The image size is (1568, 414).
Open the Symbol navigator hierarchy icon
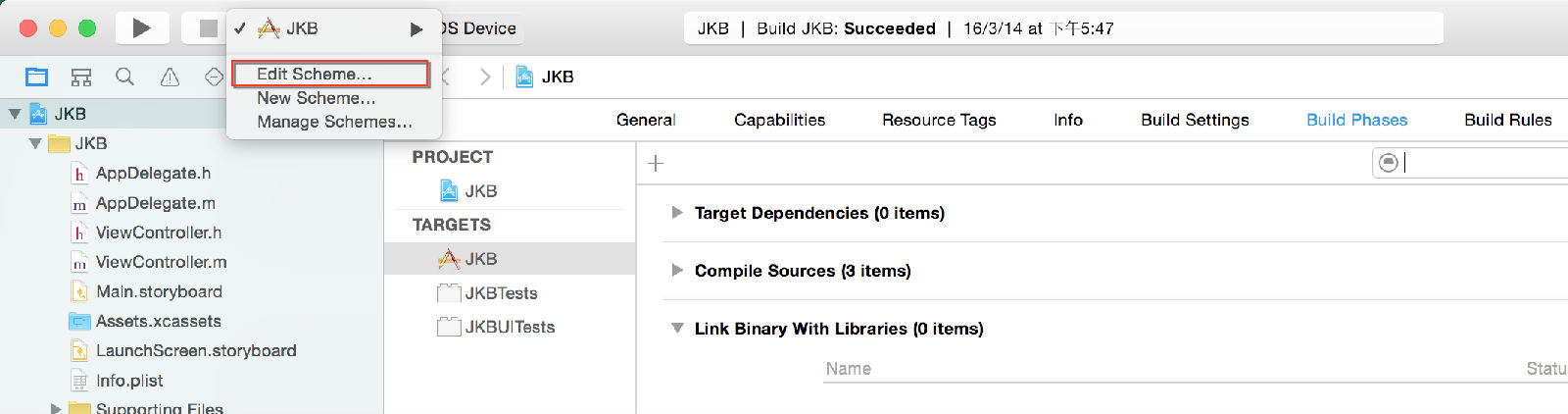pyautogui.click(x=81, y=77)
